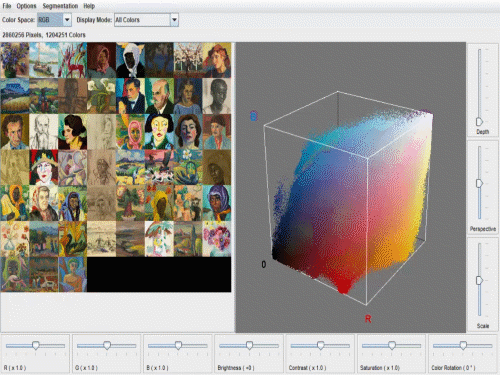Click the Scale slider handle
Screen dimensions: 500x375
tap(479, 280)
